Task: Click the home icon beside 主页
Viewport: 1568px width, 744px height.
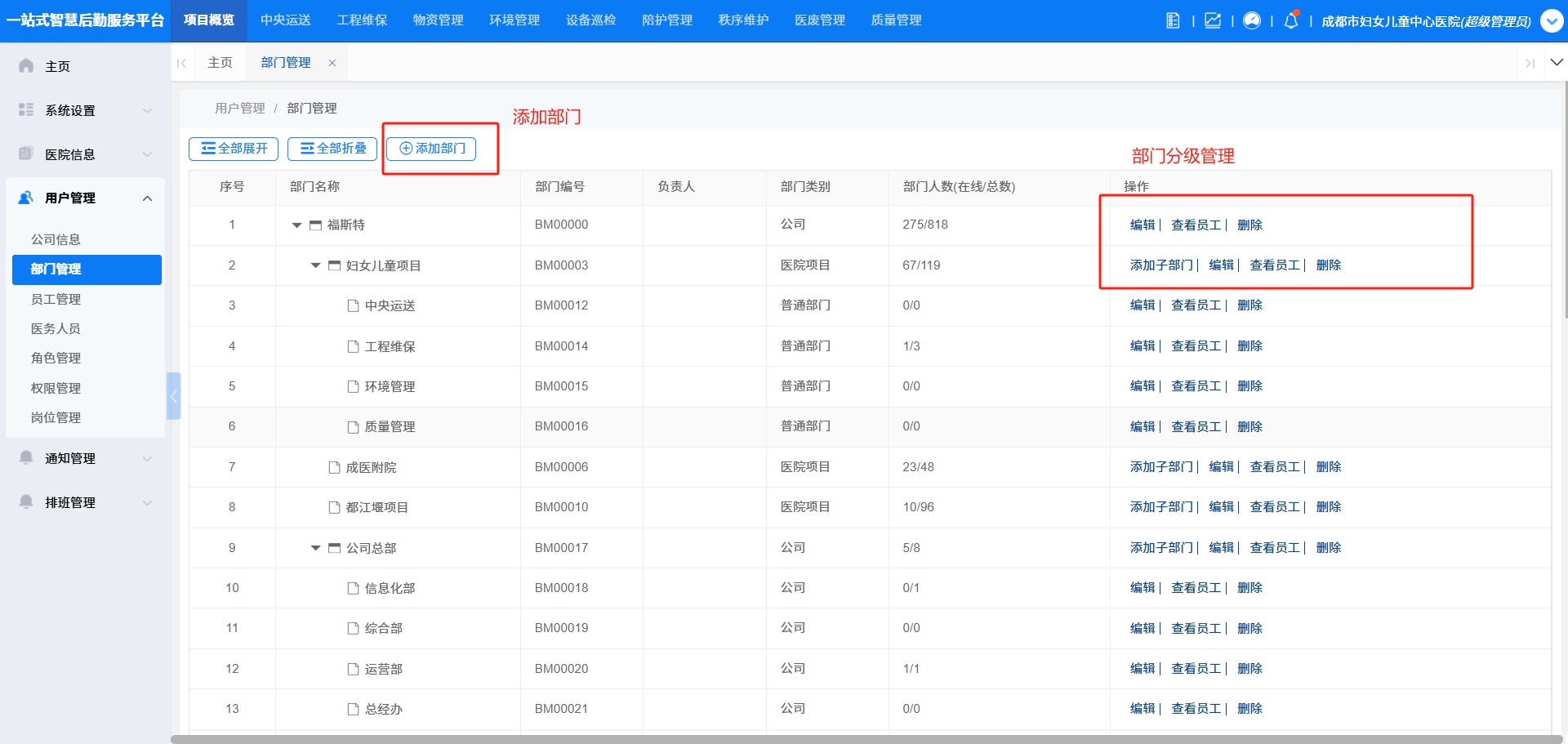Action: 26,65
